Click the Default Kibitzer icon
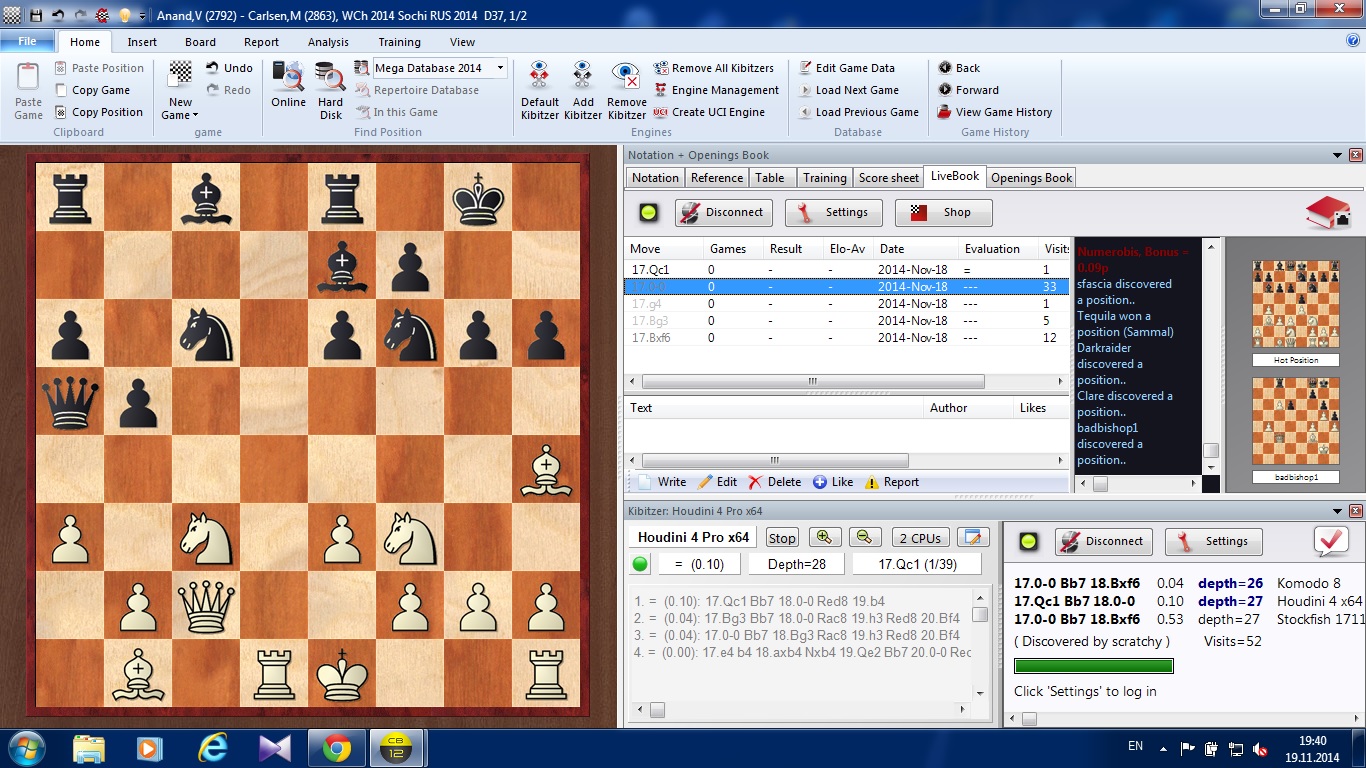The width and height of the screenshot is (1366, 768). click(x=539, y=77)
